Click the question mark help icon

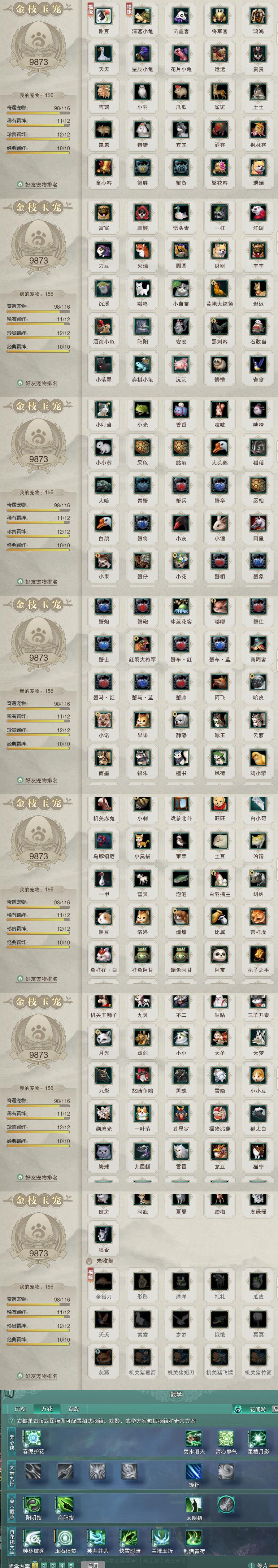tap(11, 1421)
